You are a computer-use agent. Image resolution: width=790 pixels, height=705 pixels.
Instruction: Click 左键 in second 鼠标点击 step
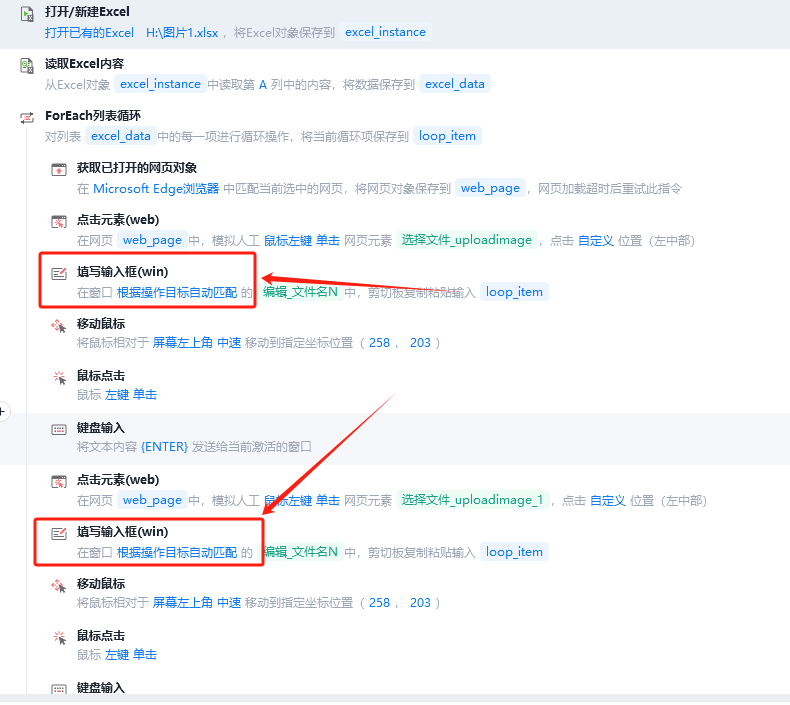117,655
